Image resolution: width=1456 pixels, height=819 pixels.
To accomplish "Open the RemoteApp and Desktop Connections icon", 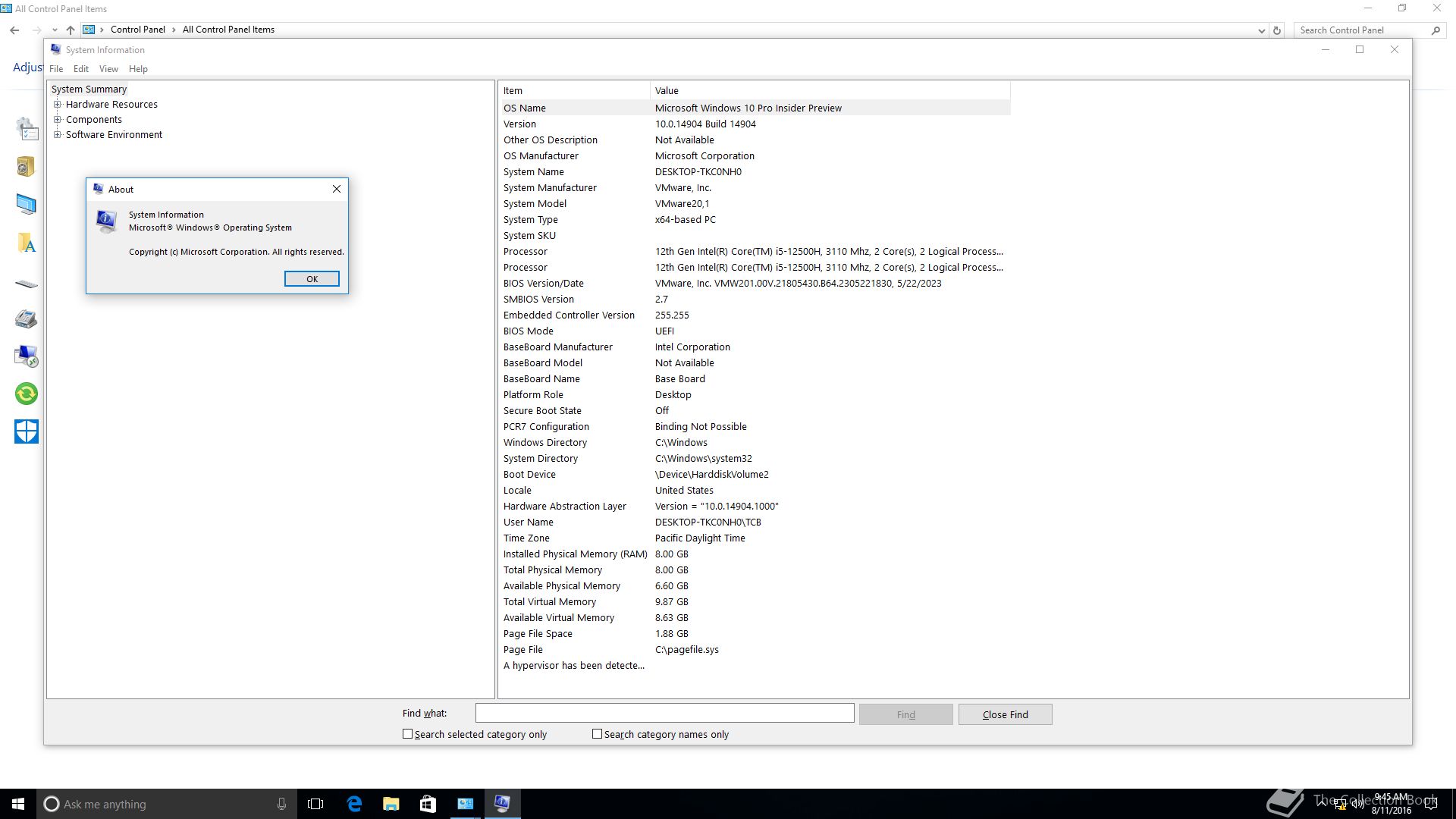I will click(26, 356).
